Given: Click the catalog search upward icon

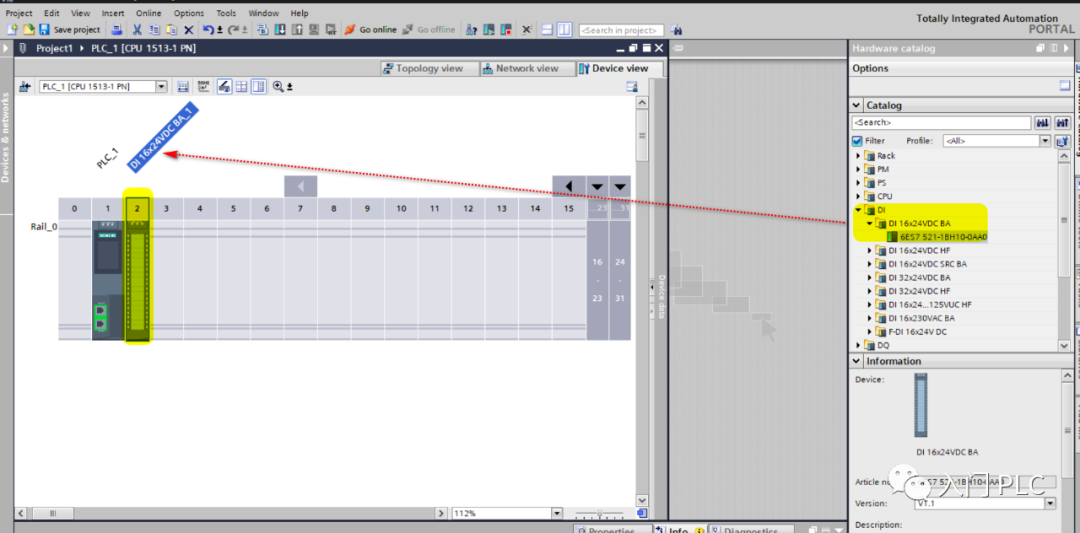Looking at the screenshot, I should pos(1063,123).
